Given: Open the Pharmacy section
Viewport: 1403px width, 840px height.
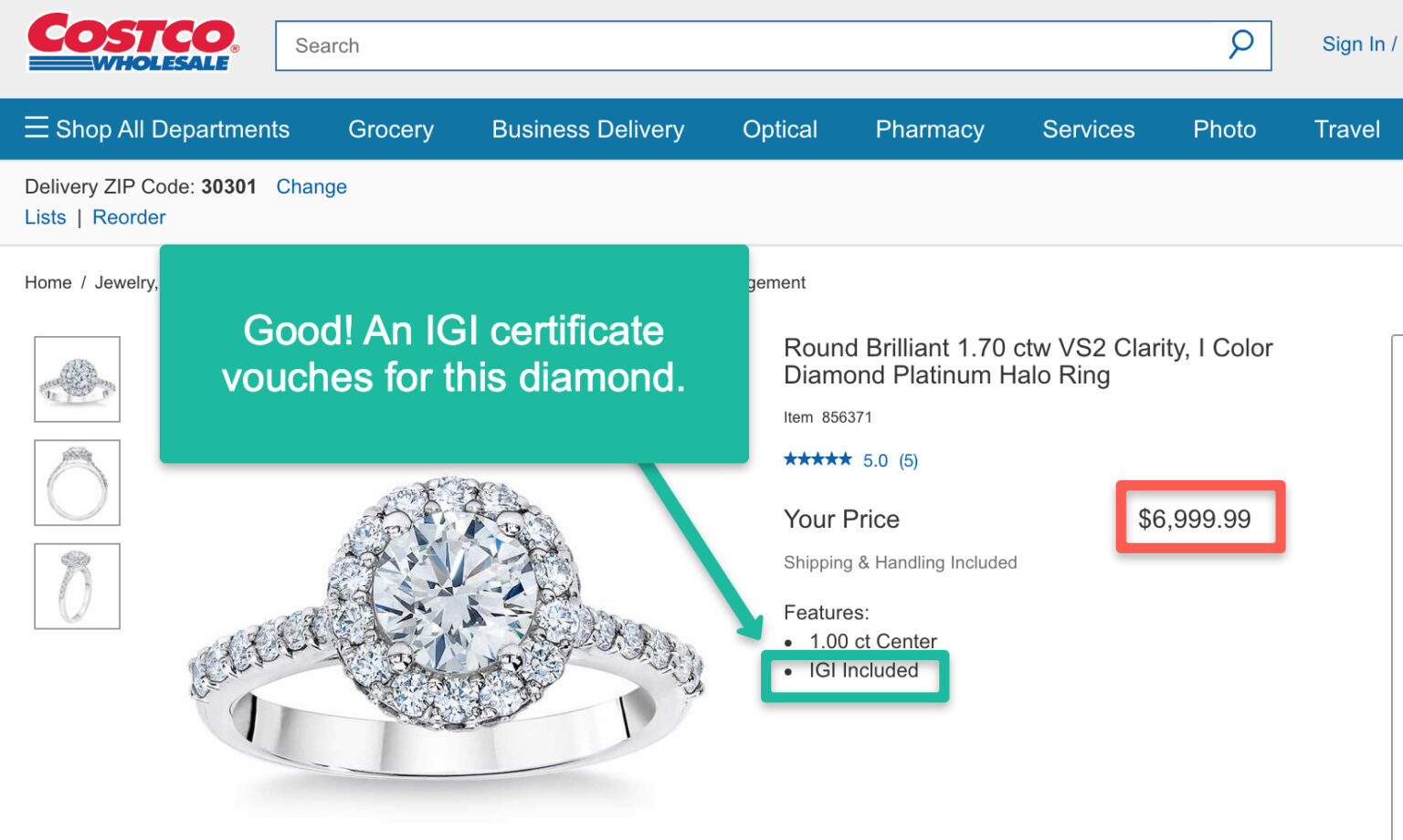Looking at the screenshot, I should (x=929, y=129).
